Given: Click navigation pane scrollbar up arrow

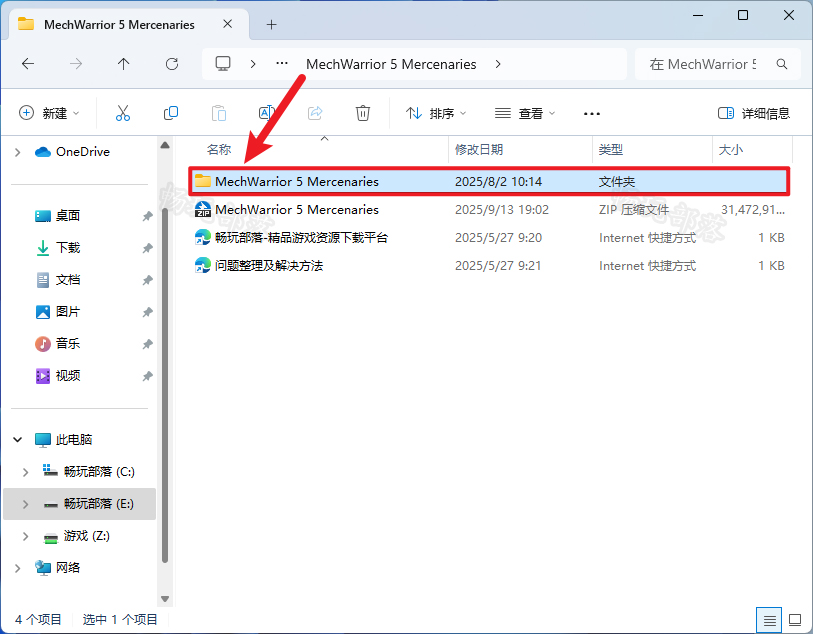Looking at the screenshot, I should coord(165,145).
